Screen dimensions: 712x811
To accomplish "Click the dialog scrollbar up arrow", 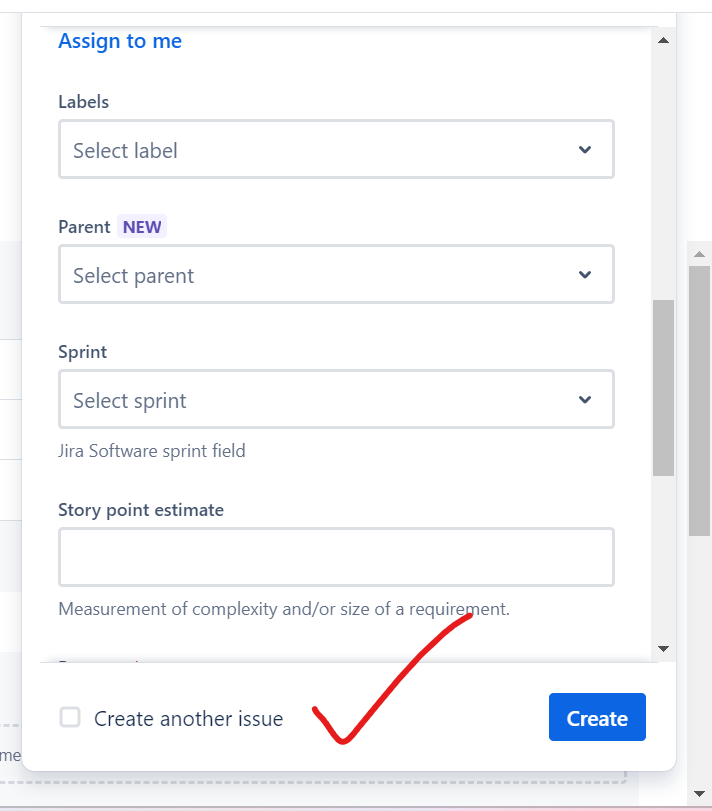I will [662, 40].
